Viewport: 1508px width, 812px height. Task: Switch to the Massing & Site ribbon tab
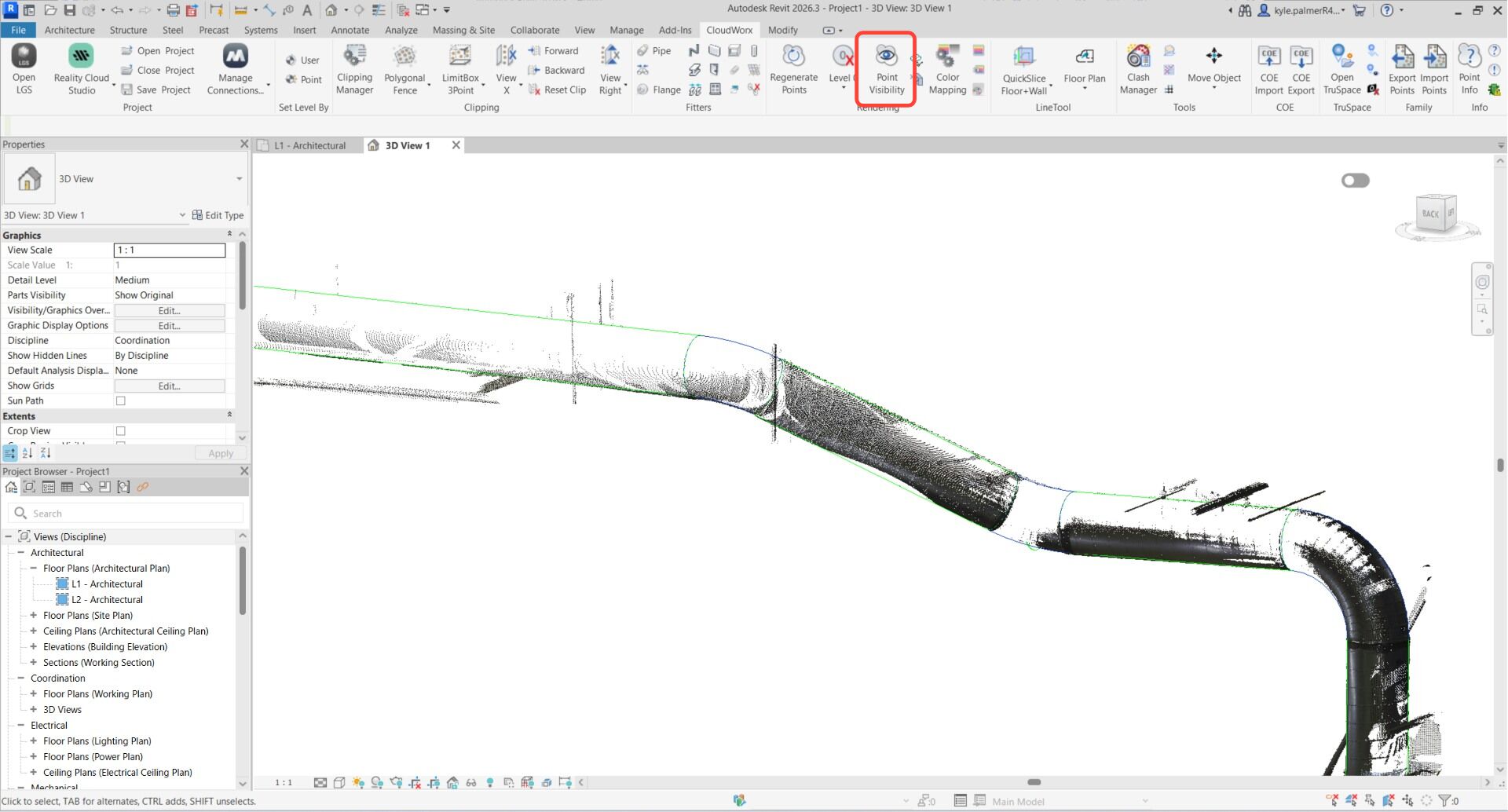[x=463, y=30]
